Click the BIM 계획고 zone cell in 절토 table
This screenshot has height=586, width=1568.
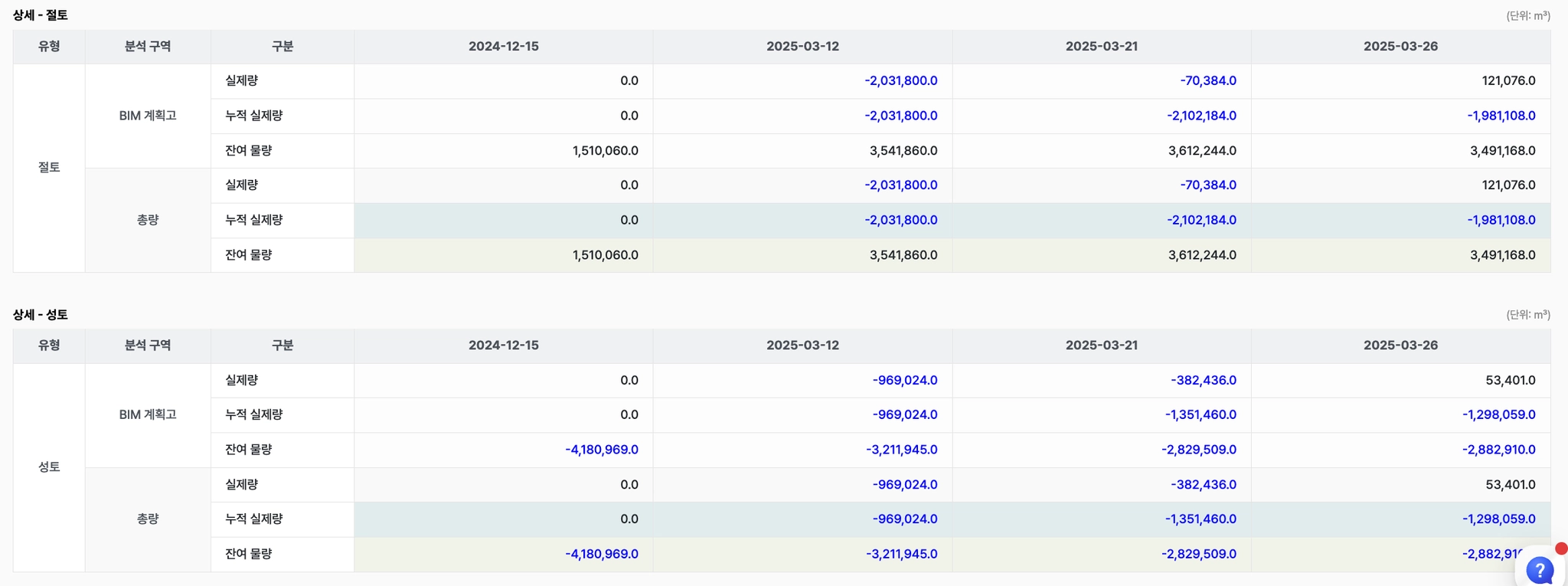point(148,116)
